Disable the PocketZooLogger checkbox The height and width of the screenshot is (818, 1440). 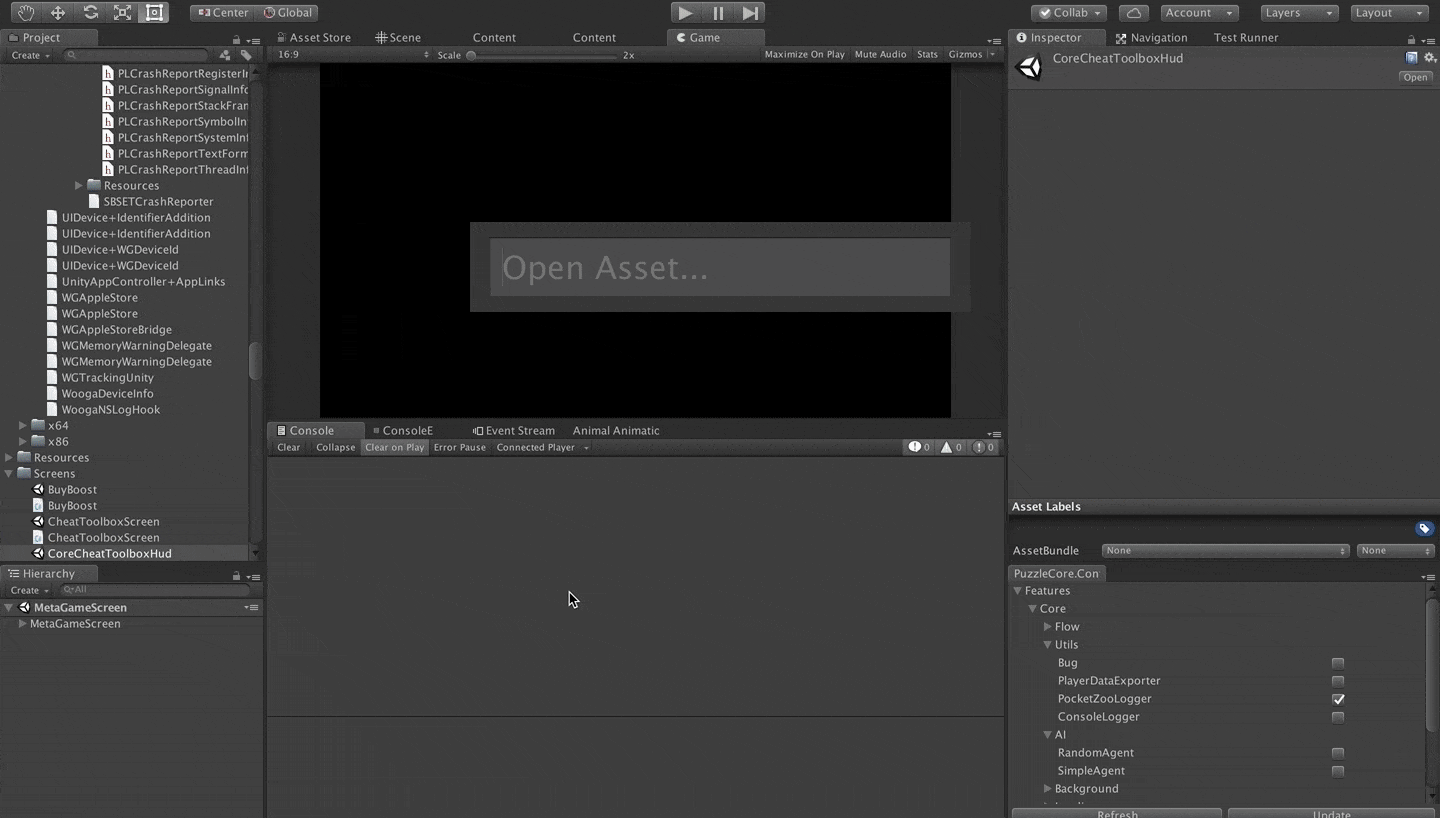tap(1338, 699)
